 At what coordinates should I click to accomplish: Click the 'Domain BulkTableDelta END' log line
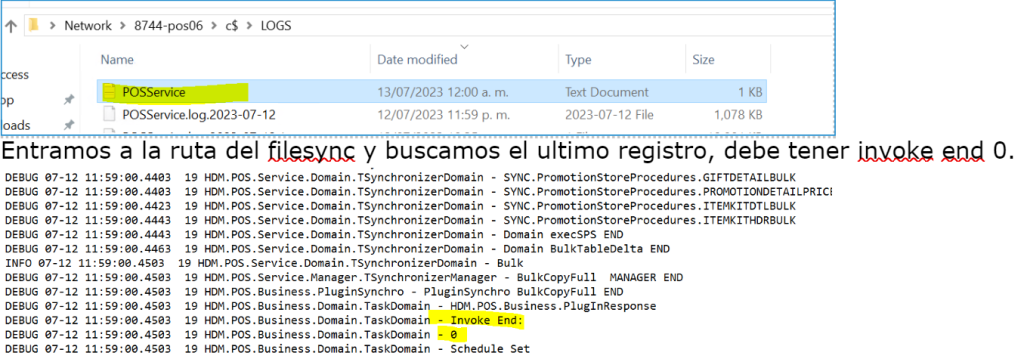[x=337, y=249]
